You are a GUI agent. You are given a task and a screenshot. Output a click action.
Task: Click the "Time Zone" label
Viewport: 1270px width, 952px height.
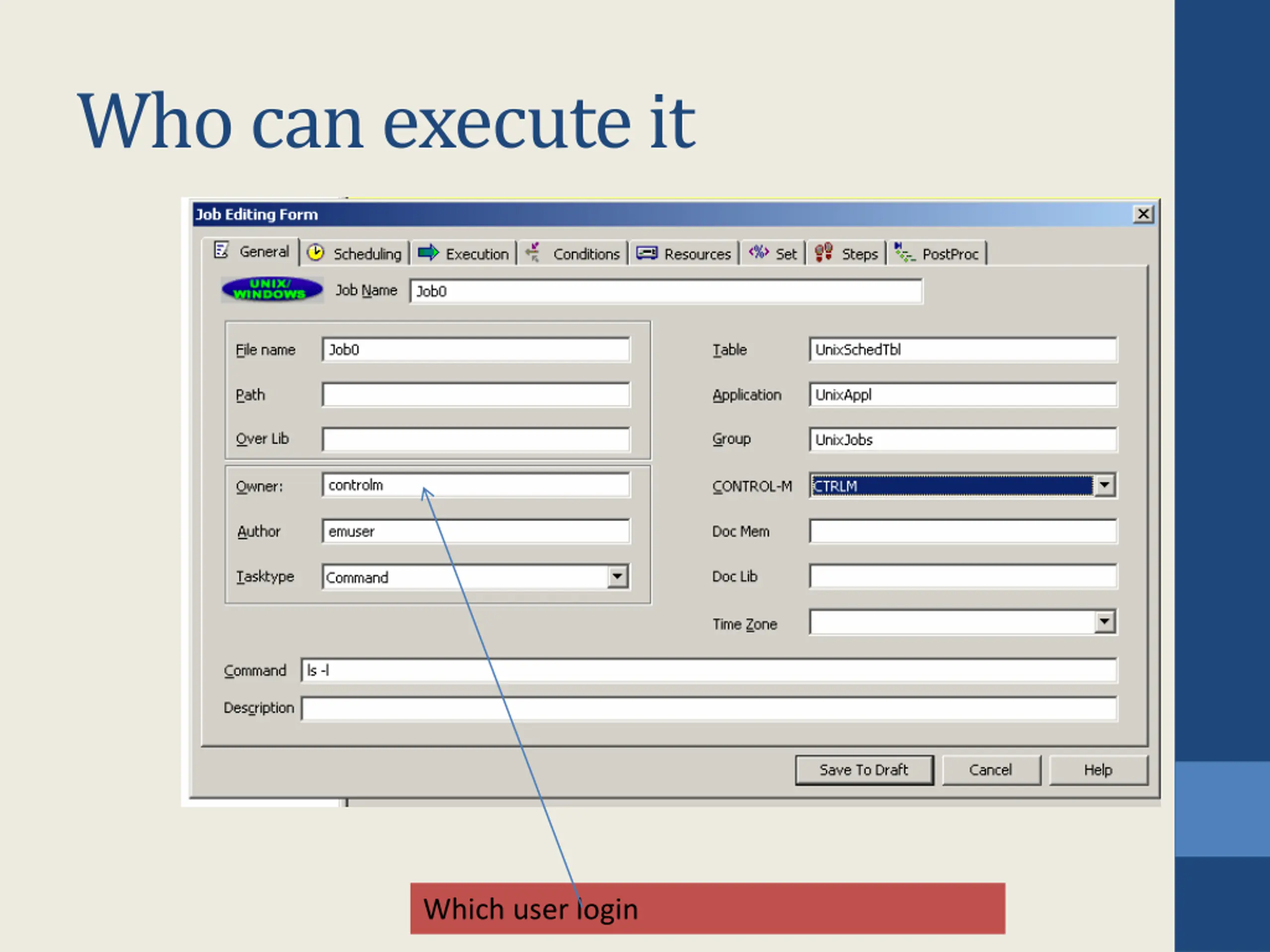coord(744,624)
